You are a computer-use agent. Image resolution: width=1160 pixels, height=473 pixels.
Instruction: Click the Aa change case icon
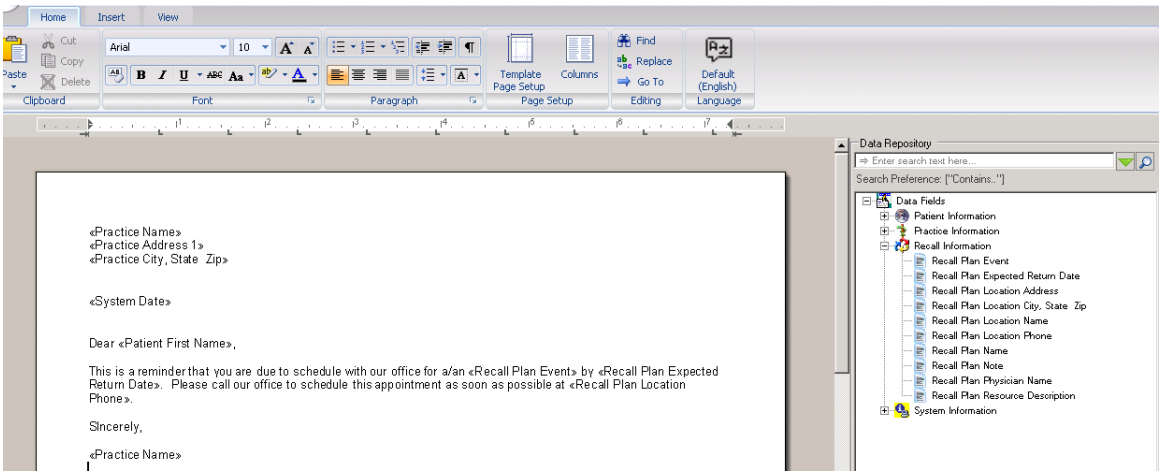[236, 75]
